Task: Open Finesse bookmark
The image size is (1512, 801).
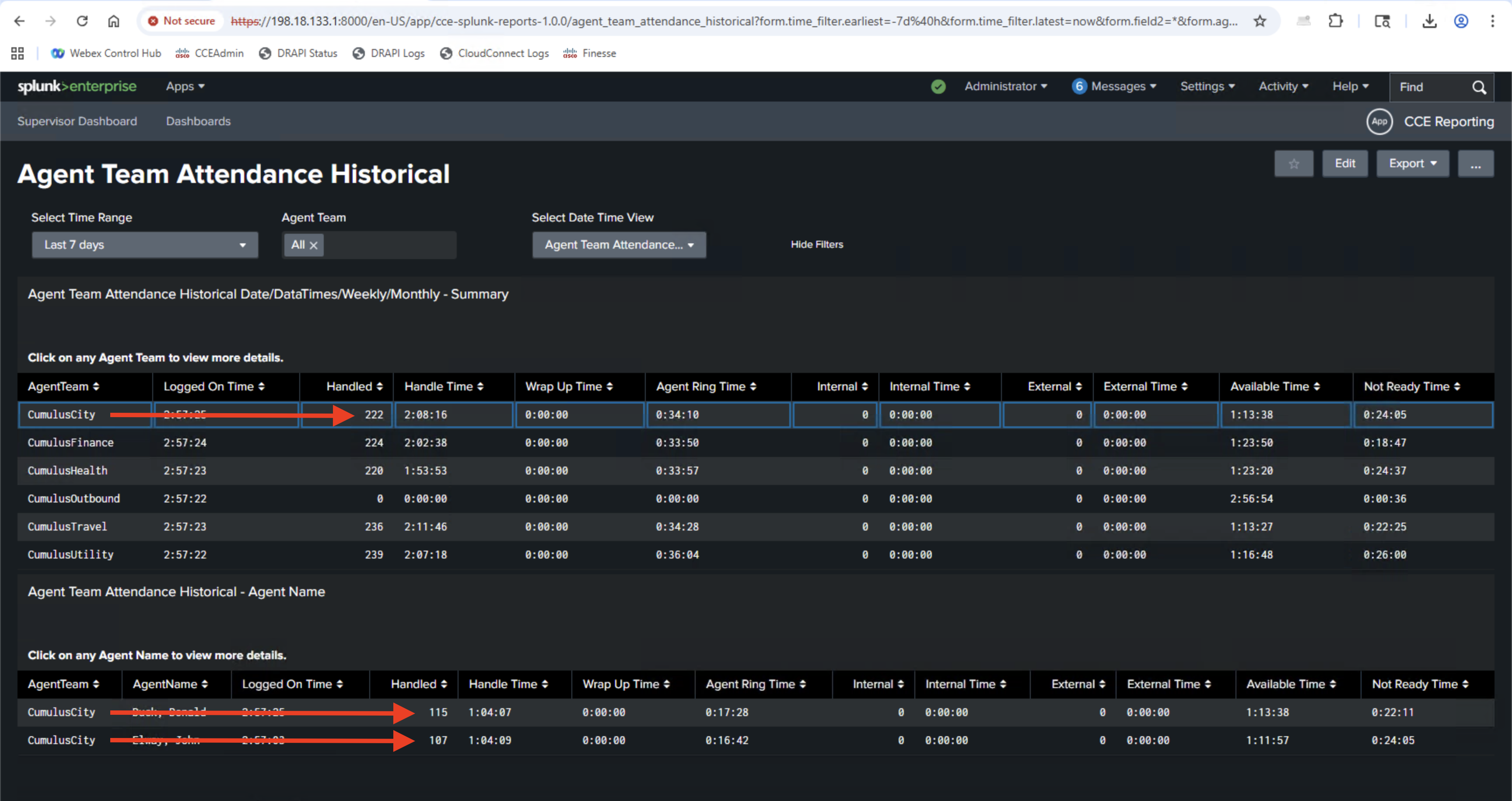Action: tap(590, 53)
